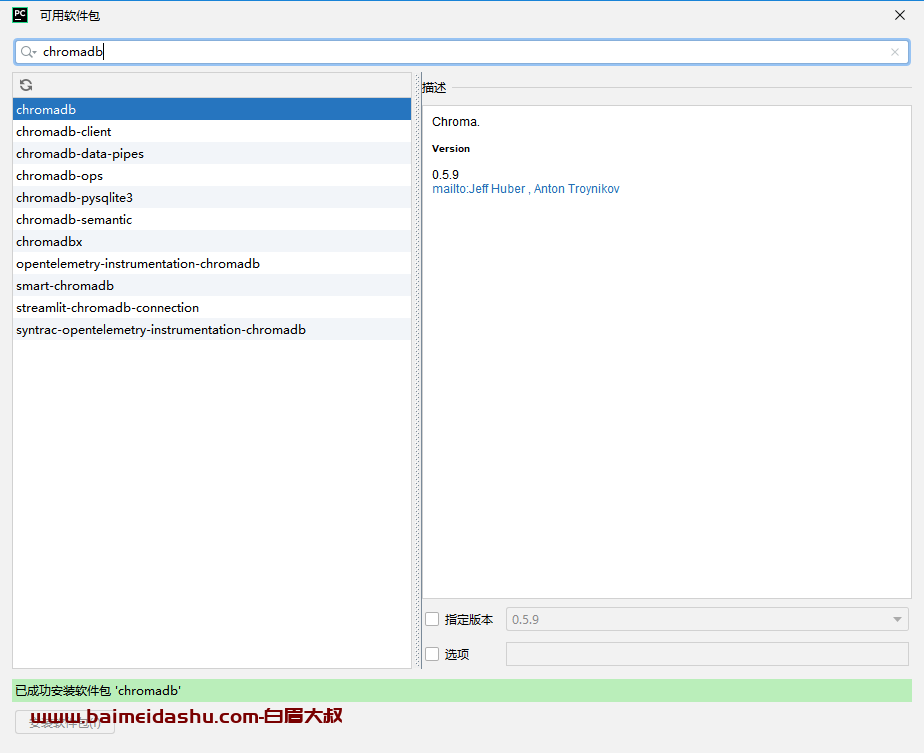Choose syntrac-opentelemetry-instrumentation-chromadb package
This screenshot has height=753, width=924.
[x=212, y=329]
